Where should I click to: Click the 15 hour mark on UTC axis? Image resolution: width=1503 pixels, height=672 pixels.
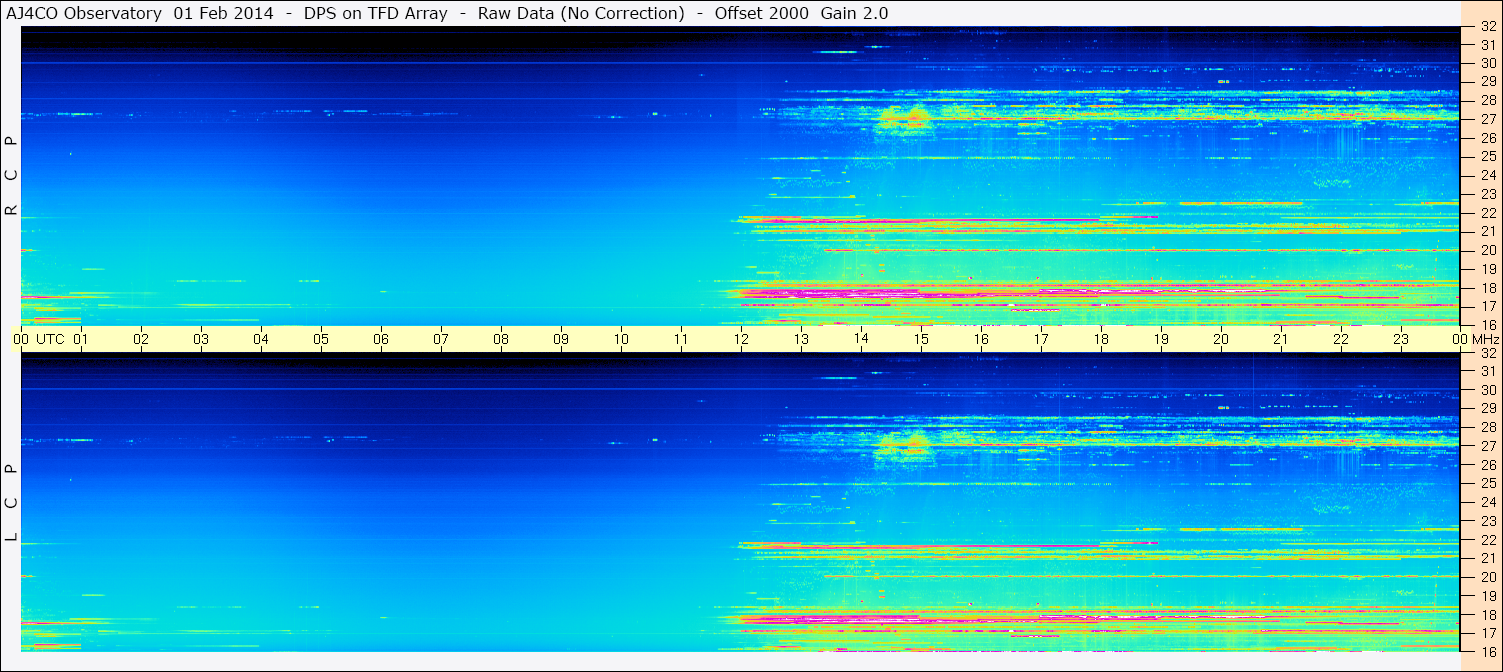[x=921, y=339]
